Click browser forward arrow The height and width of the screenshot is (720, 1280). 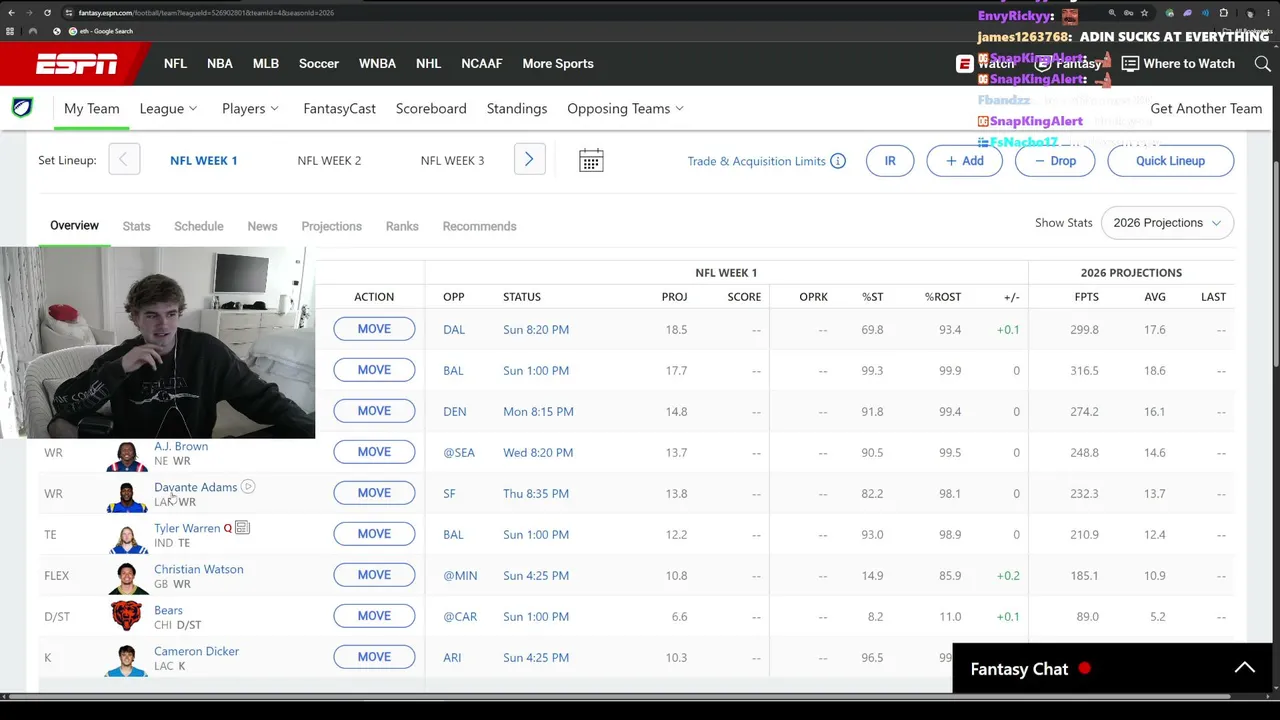[29, 13]
